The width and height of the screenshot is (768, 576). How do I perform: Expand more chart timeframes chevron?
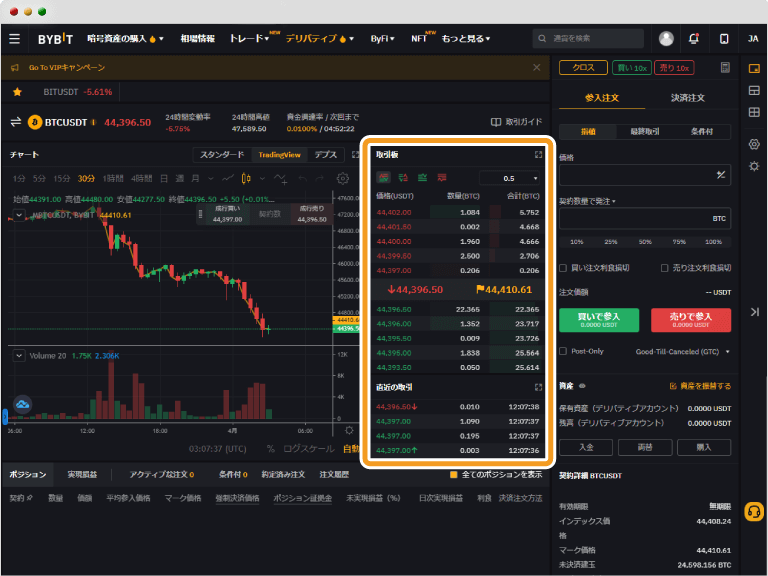[211, 178]
